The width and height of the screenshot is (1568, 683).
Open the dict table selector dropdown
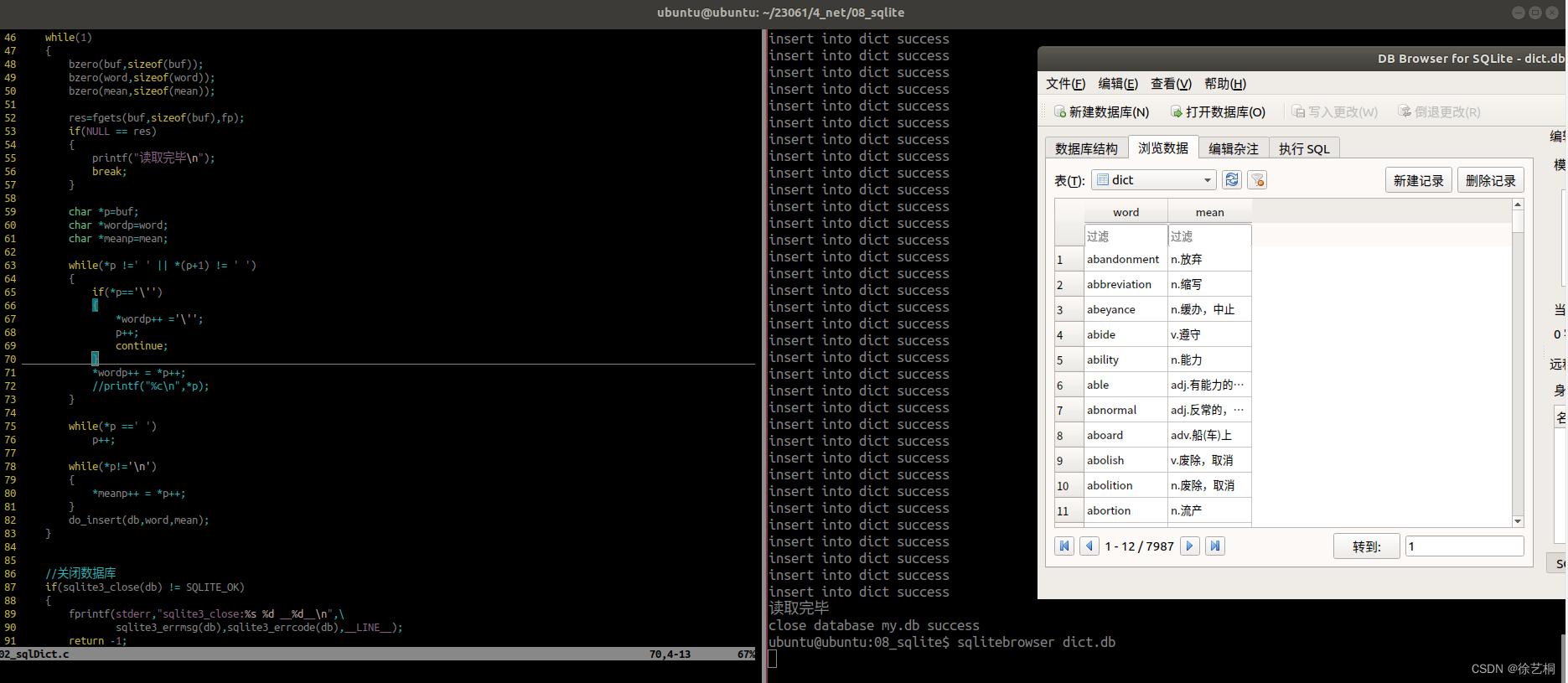point(1153,180)
